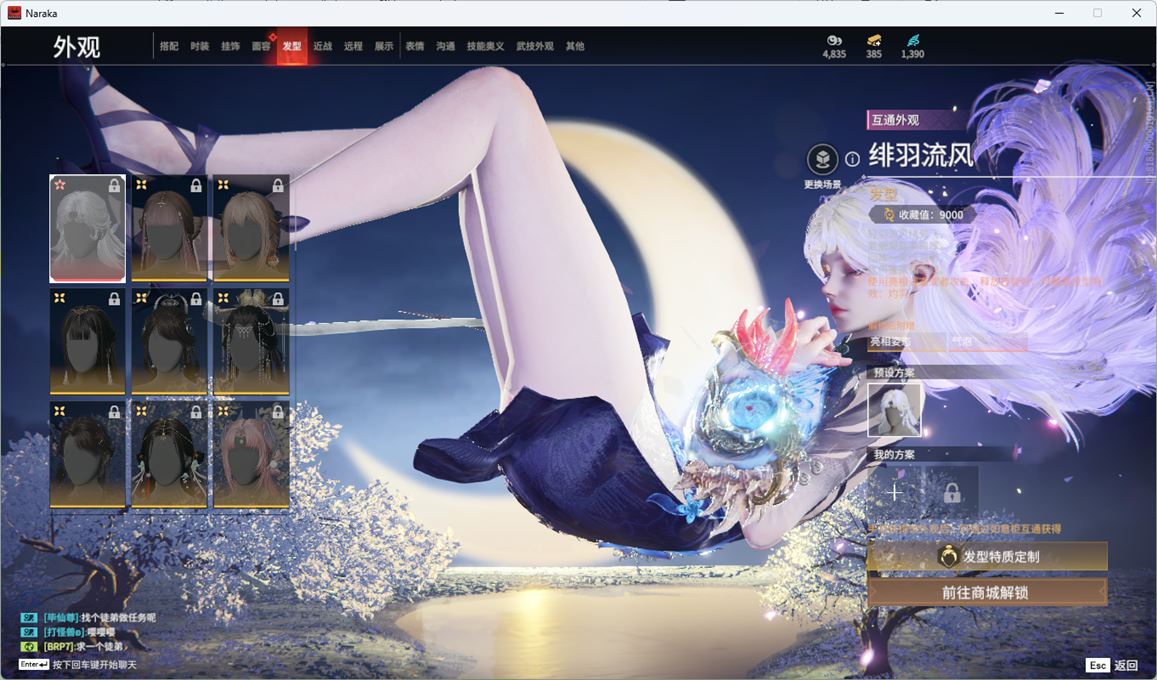Image resolution: width=1157 pixels, height=680 pixels.
Task: Select the 气泡 sub-tab
Action: 987,341
